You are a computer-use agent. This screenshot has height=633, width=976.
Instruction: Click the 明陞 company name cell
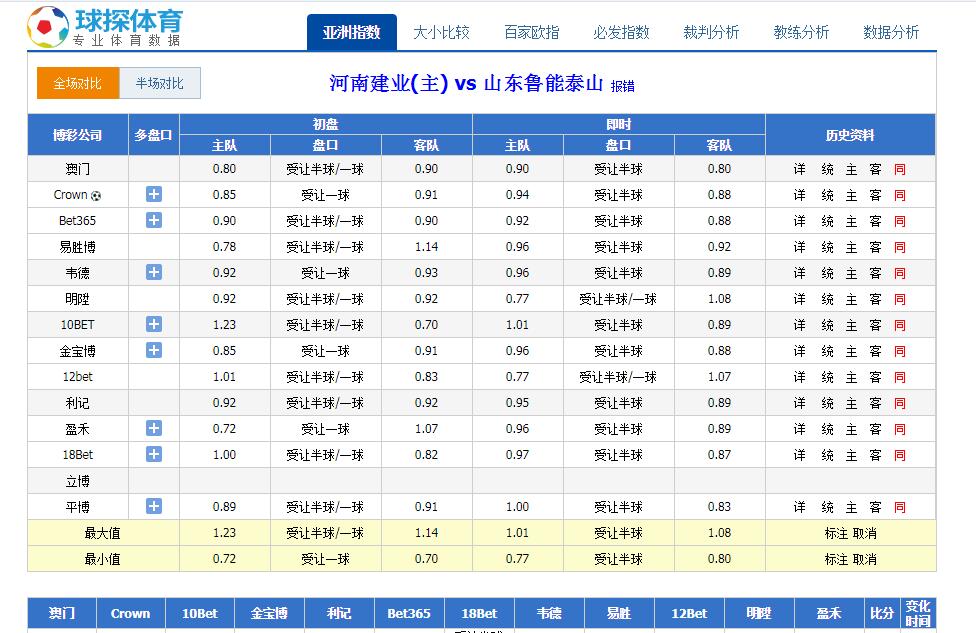point(78,299)
